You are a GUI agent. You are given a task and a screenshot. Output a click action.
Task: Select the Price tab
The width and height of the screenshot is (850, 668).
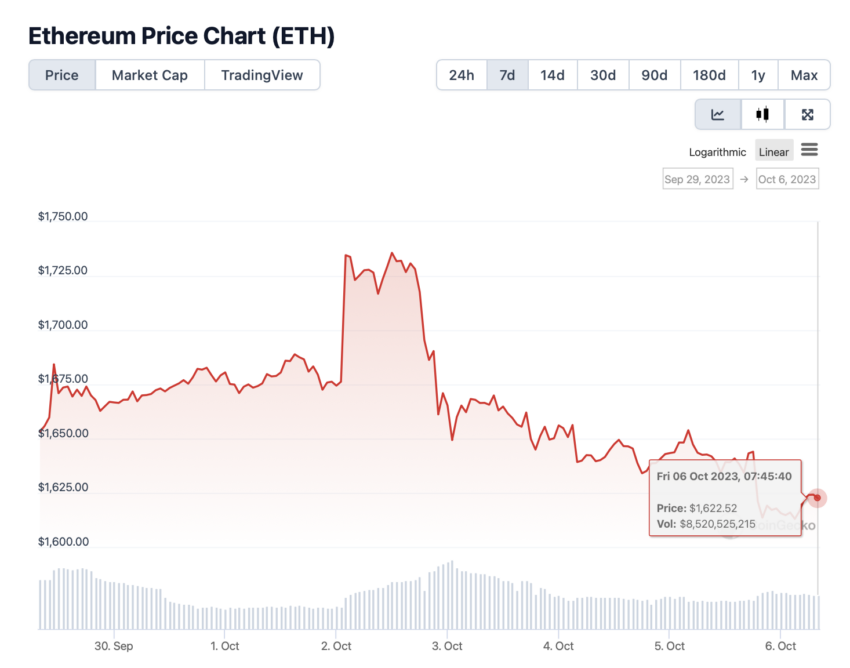[62, 75]
